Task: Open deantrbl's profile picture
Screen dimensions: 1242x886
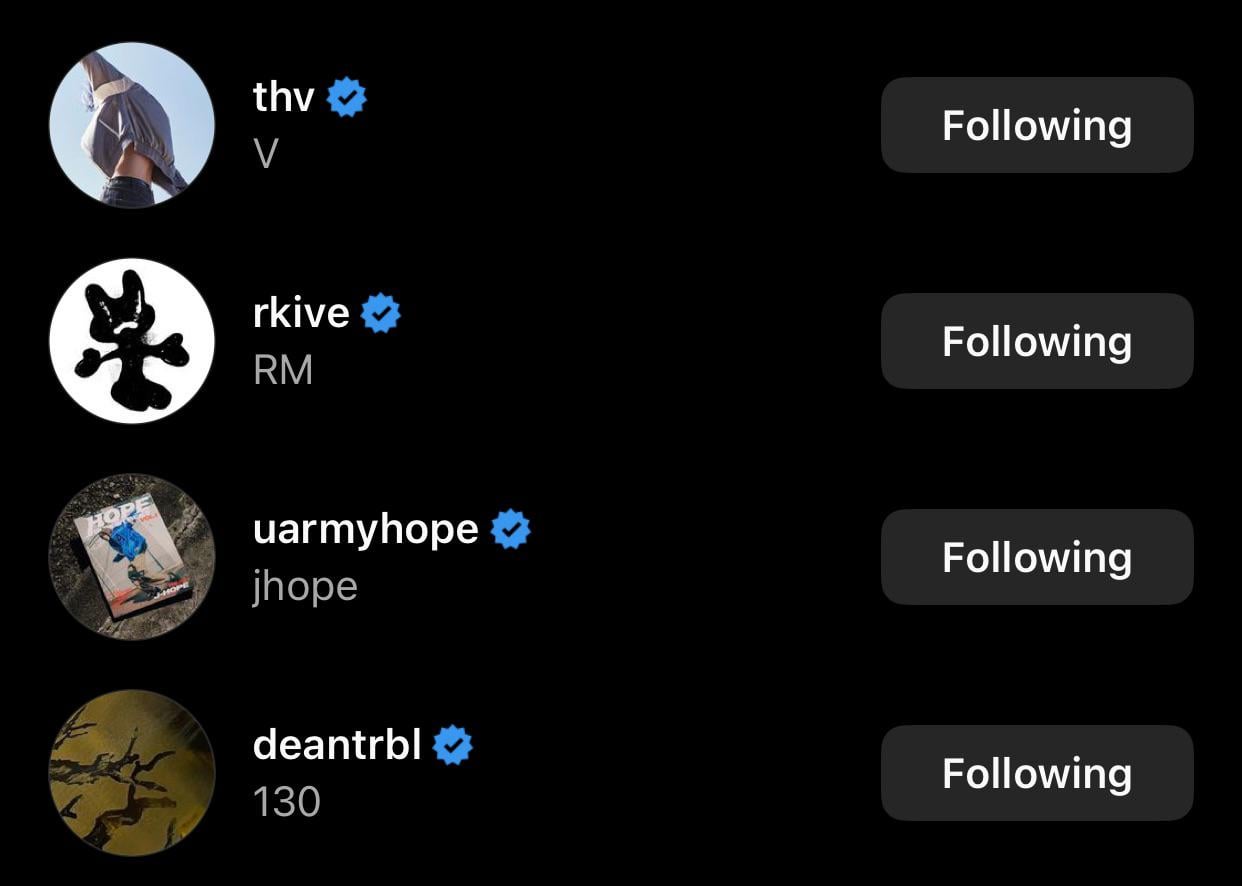Action: coord(132,773)
